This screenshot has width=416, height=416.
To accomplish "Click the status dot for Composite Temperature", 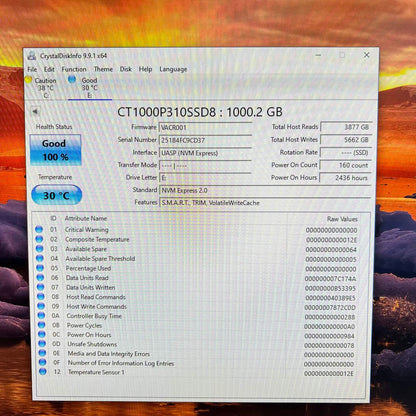I will (39, 239).
